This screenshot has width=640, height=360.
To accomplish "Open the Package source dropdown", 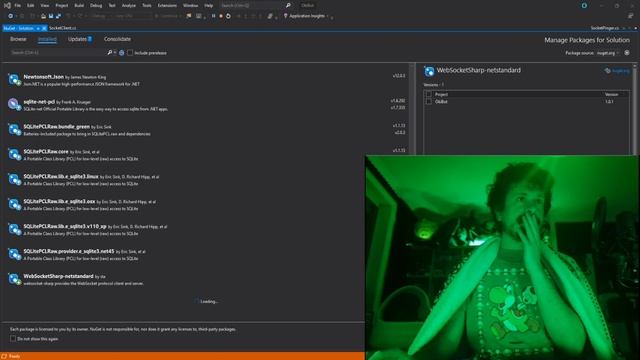I will coord(607,53).
